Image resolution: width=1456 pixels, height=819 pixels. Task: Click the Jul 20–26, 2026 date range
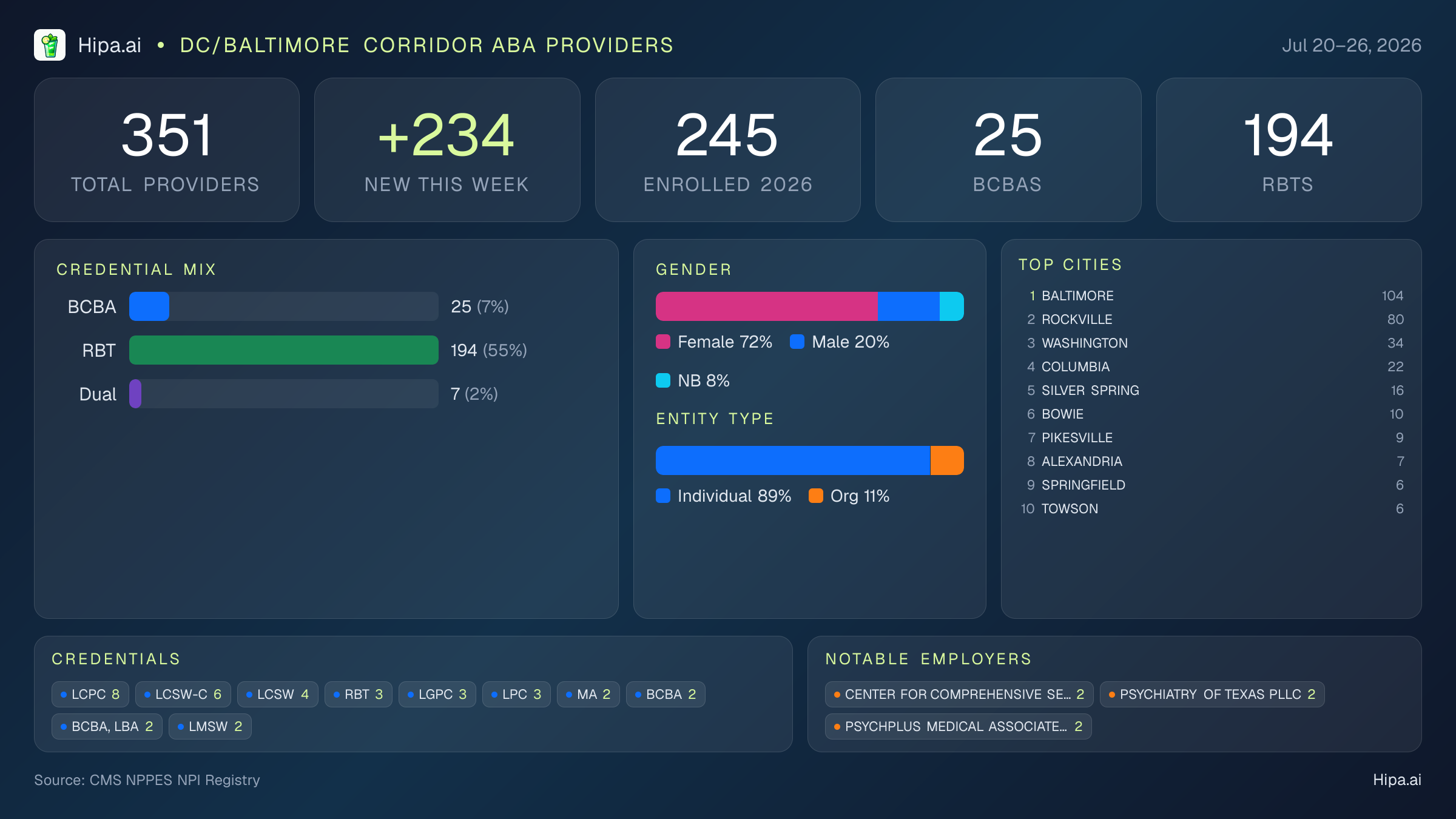click(1351, 45)
